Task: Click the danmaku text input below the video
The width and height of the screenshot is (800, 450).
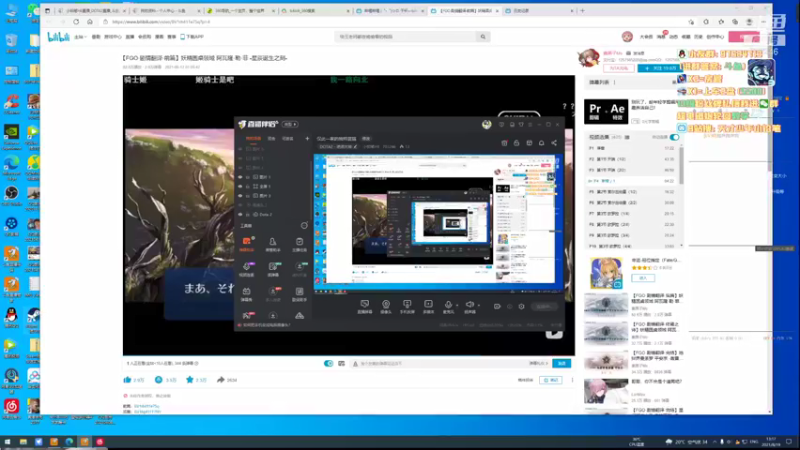Action: pos(441,363)
